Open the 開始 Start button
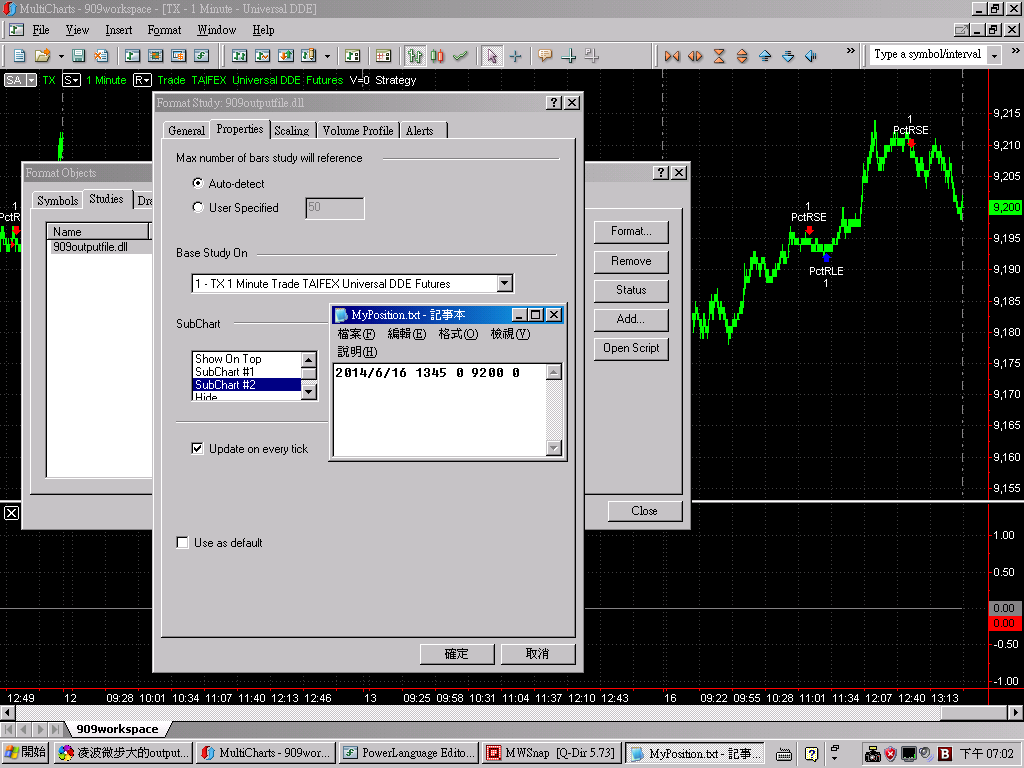1024x768 pixels. [25, 752]
